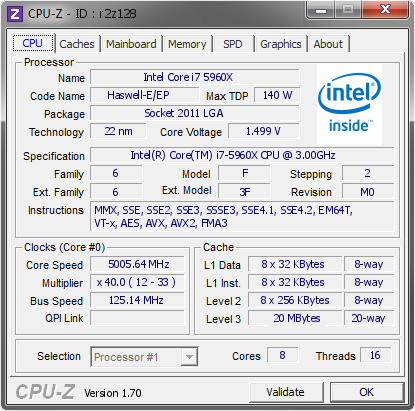Click the Level 3 size 20 MBytes
Image resolution: width=415 pixels, height=411 pixels.
point(295,318)
